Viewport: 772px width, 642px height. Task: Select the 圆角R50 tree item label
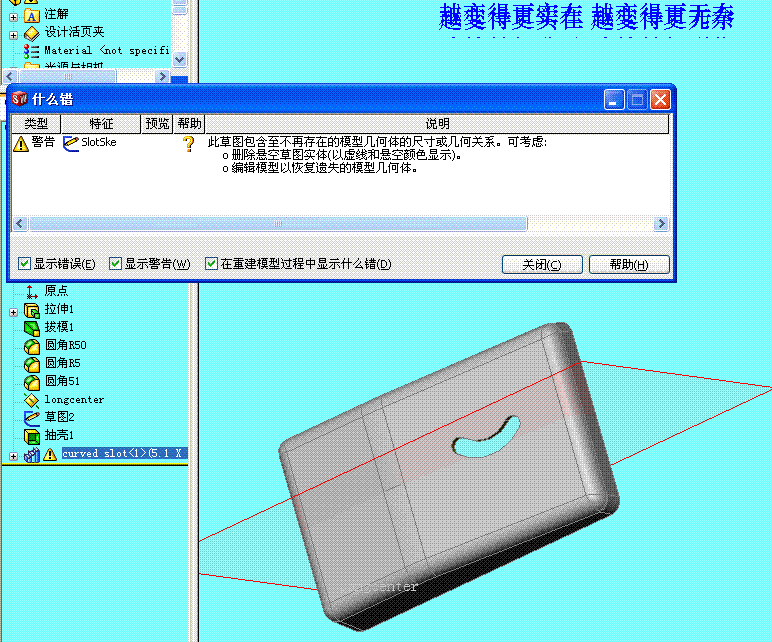pos(65,345)
